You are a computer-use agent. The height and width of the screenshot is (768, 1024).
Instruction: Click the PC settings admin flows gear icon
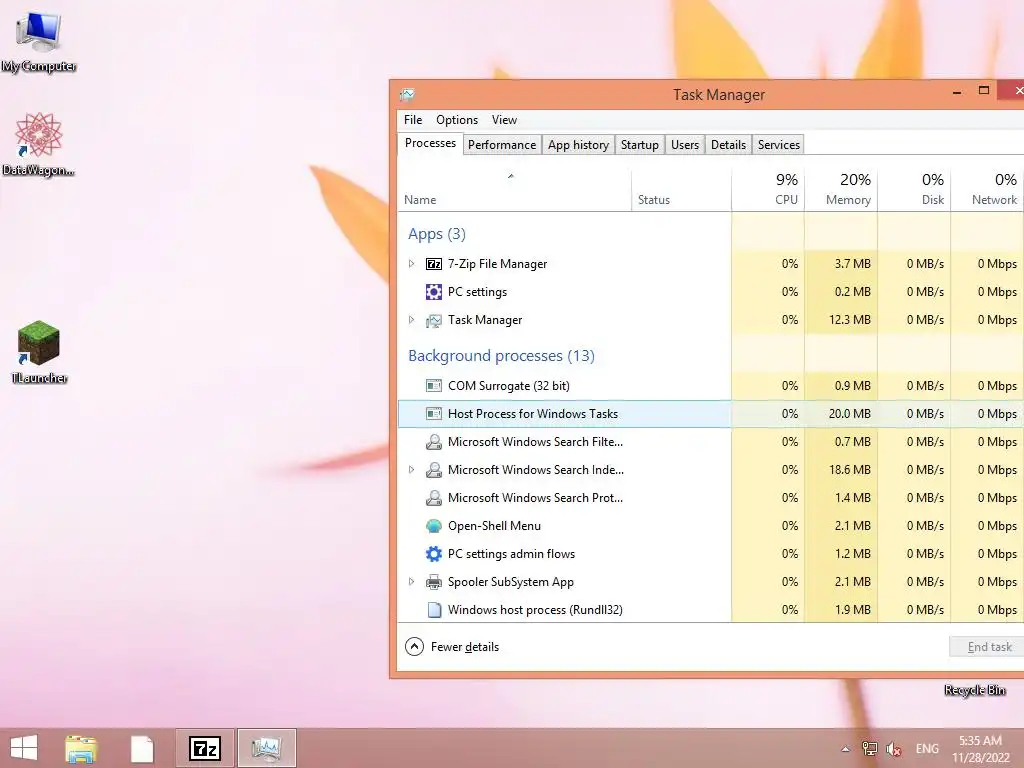pos(434,554)
